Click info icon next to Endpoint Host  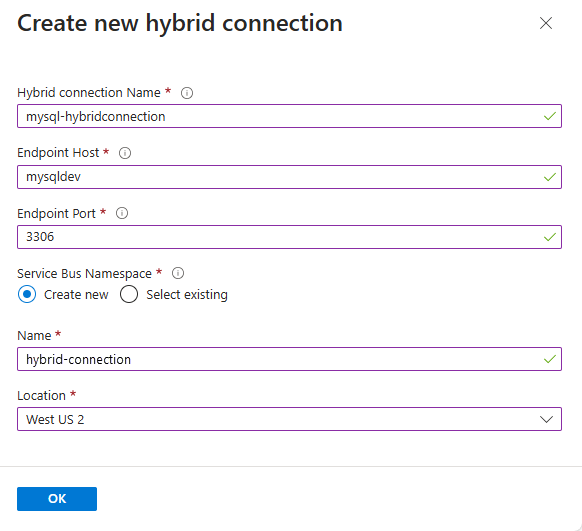coord(125,153)
